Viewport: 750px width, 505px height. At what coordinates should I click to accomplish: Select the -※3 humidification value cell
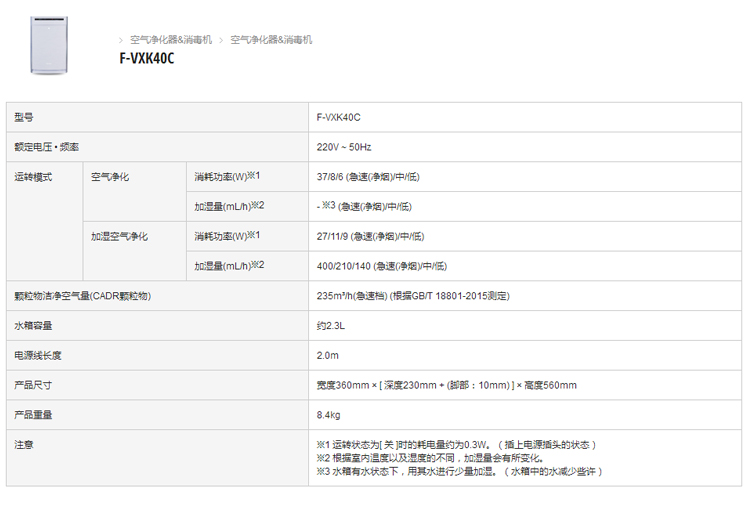pyautogui.click(x=364, y=206)
